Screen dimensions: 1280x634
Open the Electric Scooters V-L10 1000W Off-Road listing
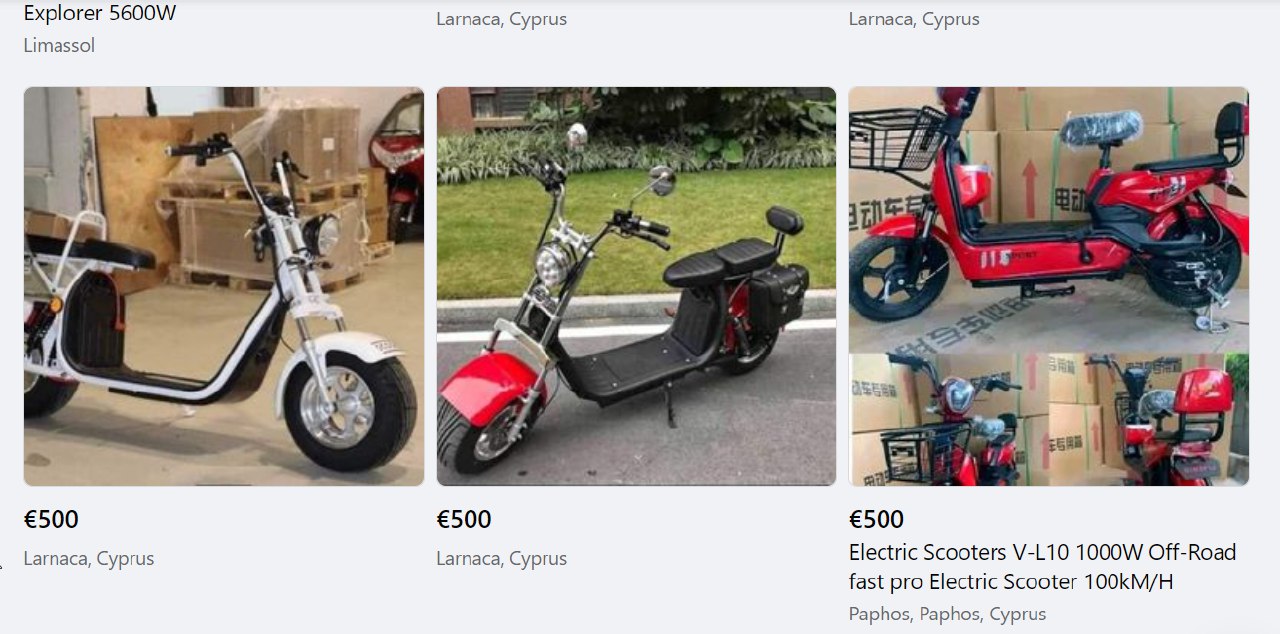(x=1042, y=566)
